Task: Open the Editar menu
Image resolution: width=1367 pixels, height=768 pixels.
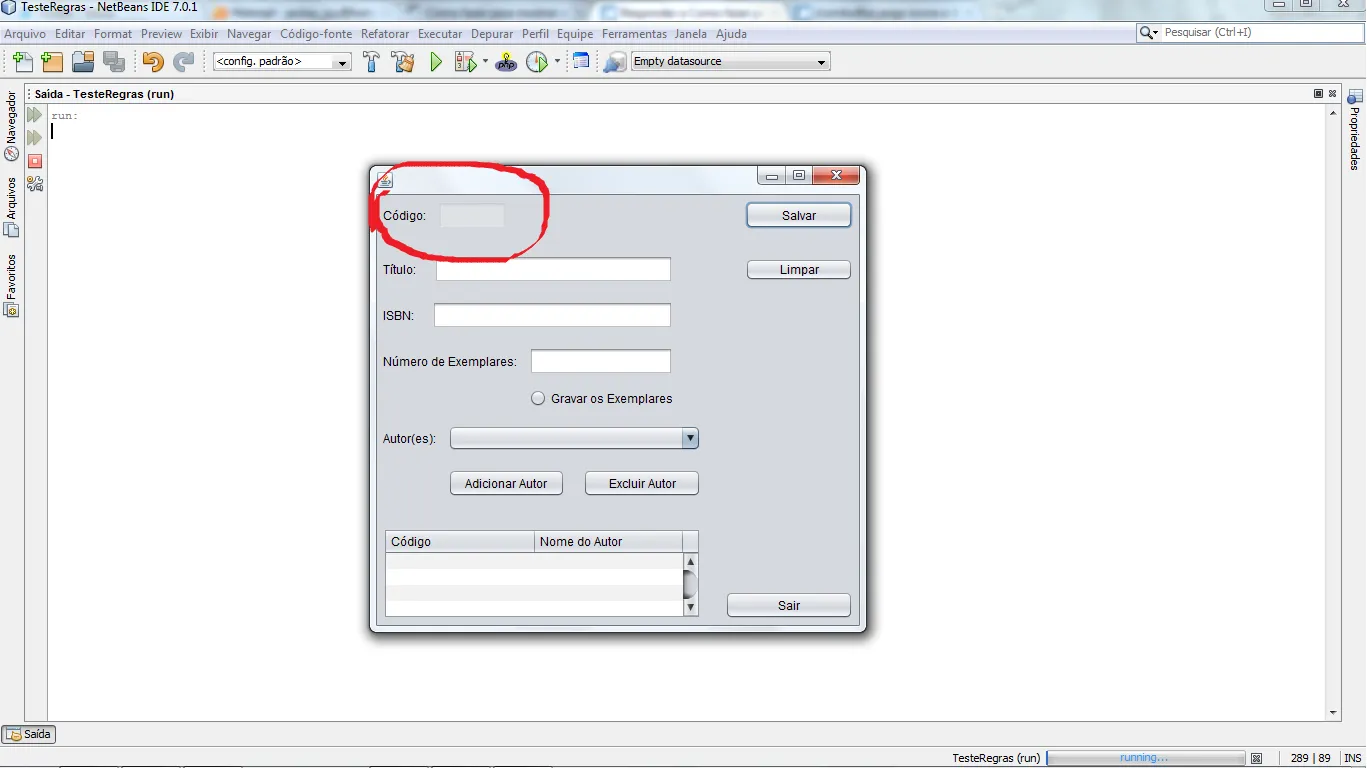Action: click(70, 34)
